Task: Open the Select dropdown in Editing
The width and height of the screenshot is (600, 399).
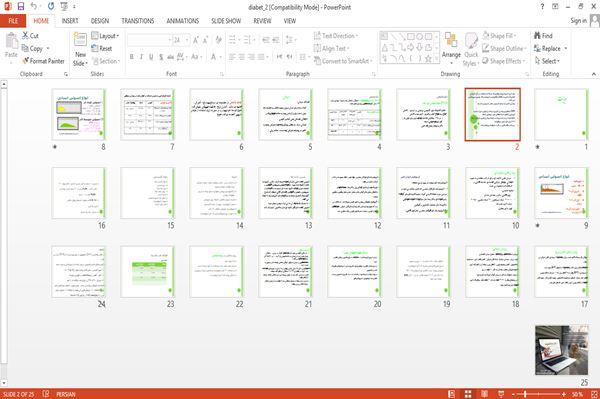Action: [x=547, y=61]
